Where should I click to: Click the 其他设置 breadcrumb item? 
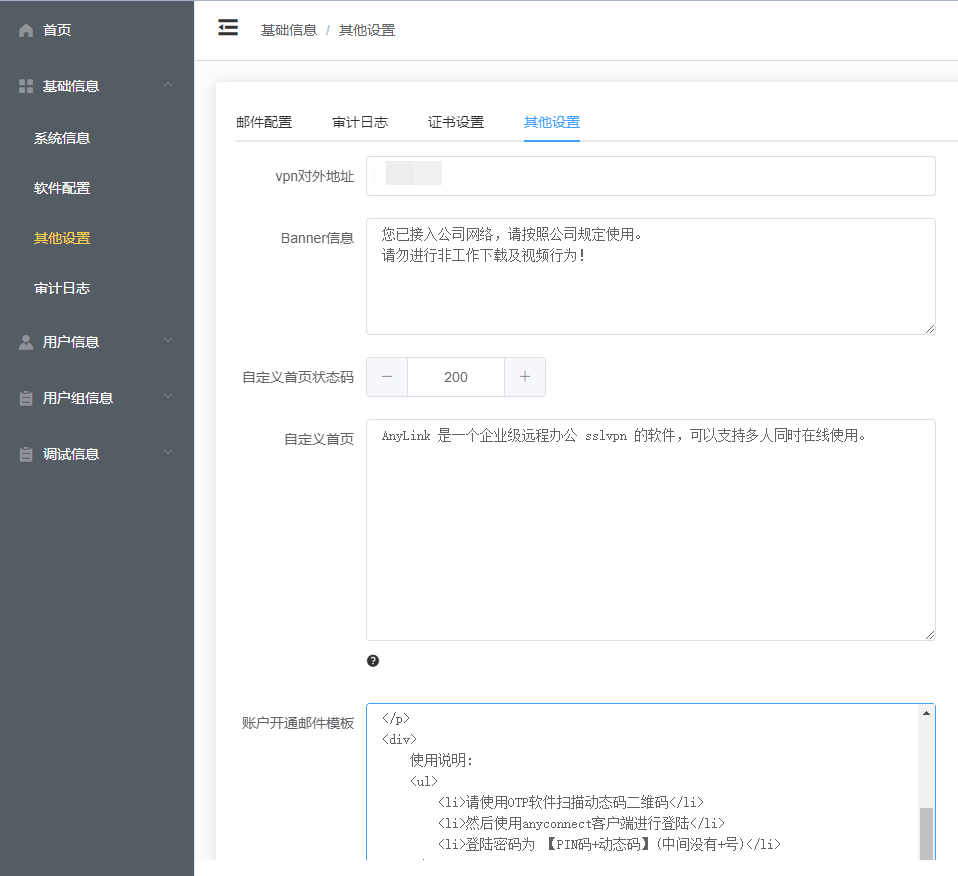(x=367, y=30)
